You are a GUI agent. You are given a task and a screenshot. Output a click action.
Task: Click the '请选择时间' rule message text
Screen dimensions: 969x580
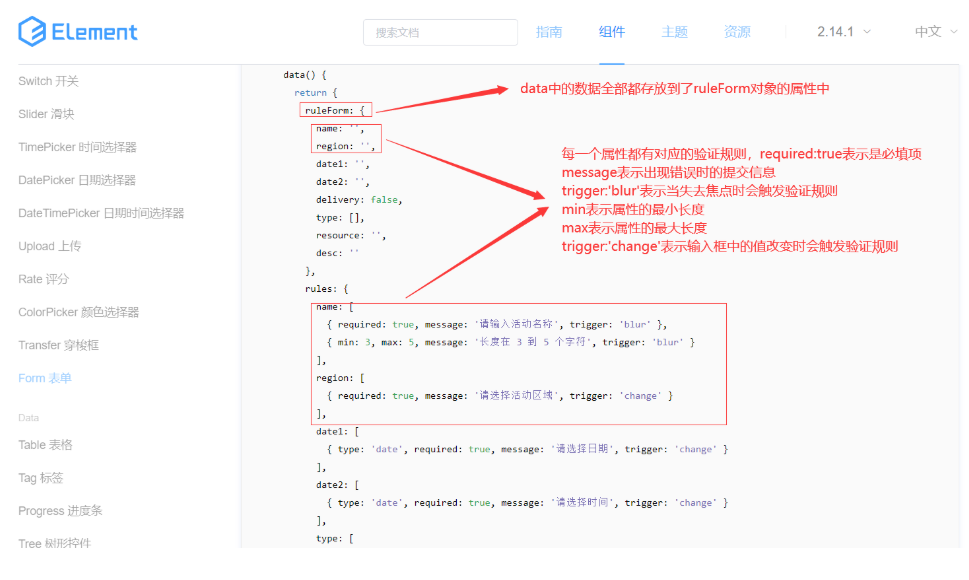(583, 503)
